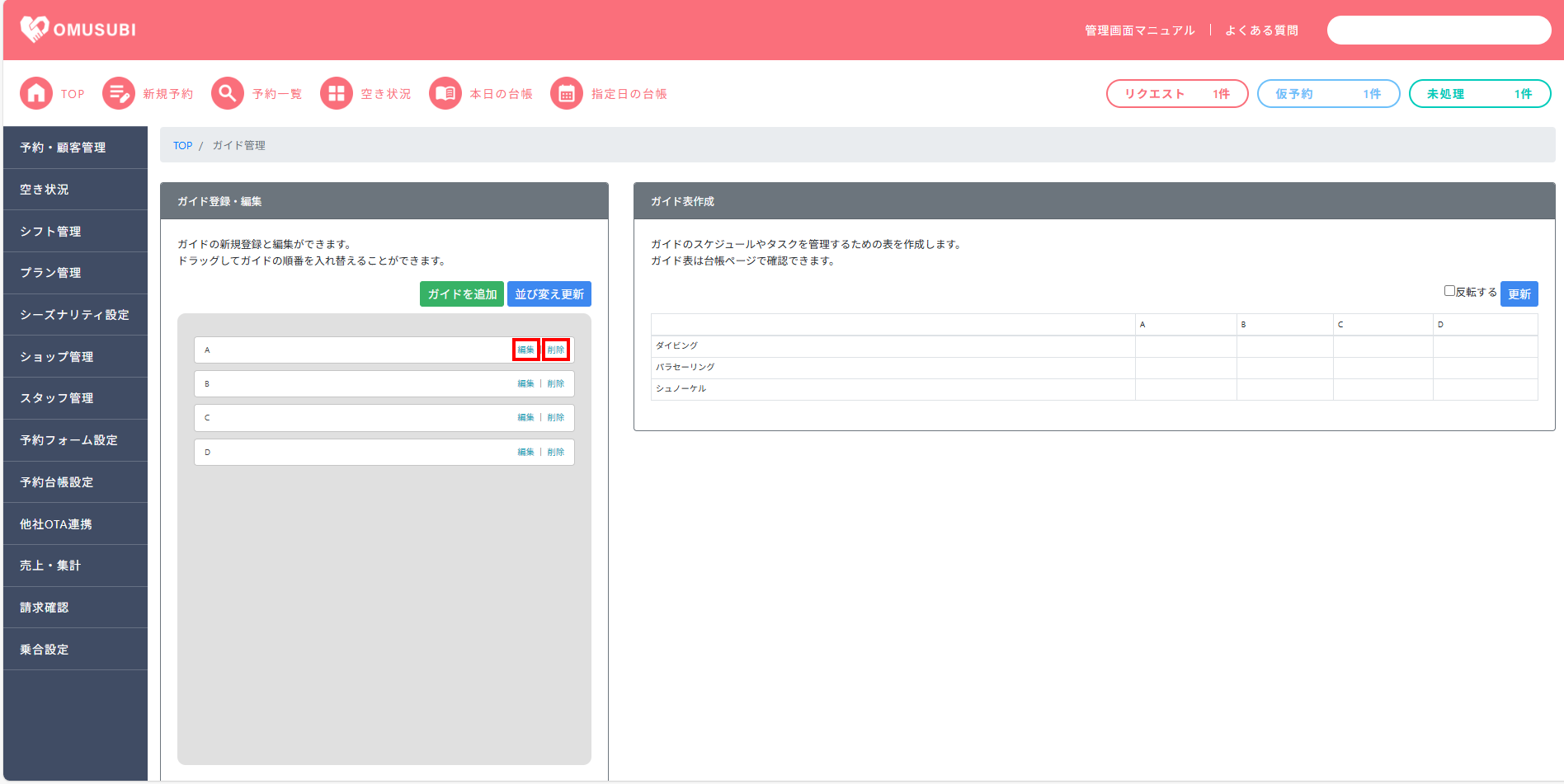Click the ガイドを追加 green button
Viewport: 1564px width, 784px height.
[462, 294]
